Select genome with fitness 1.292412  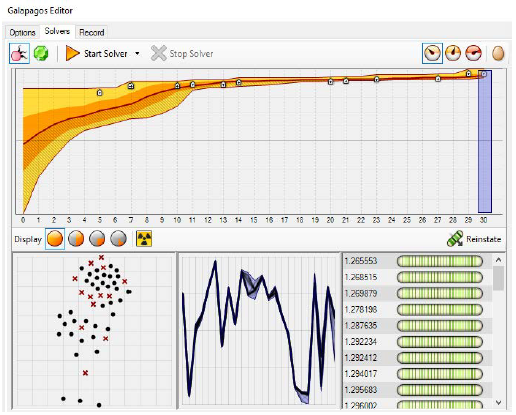[x=418, y=358]
